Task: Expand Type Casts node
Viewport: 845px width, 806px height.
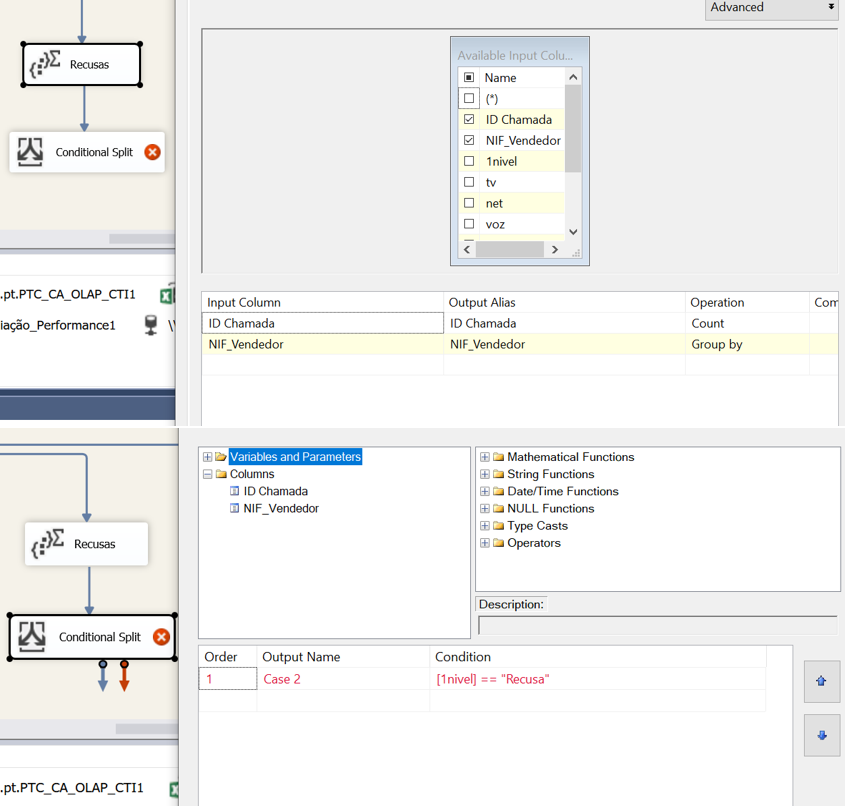Action: (x=485, y=526)
